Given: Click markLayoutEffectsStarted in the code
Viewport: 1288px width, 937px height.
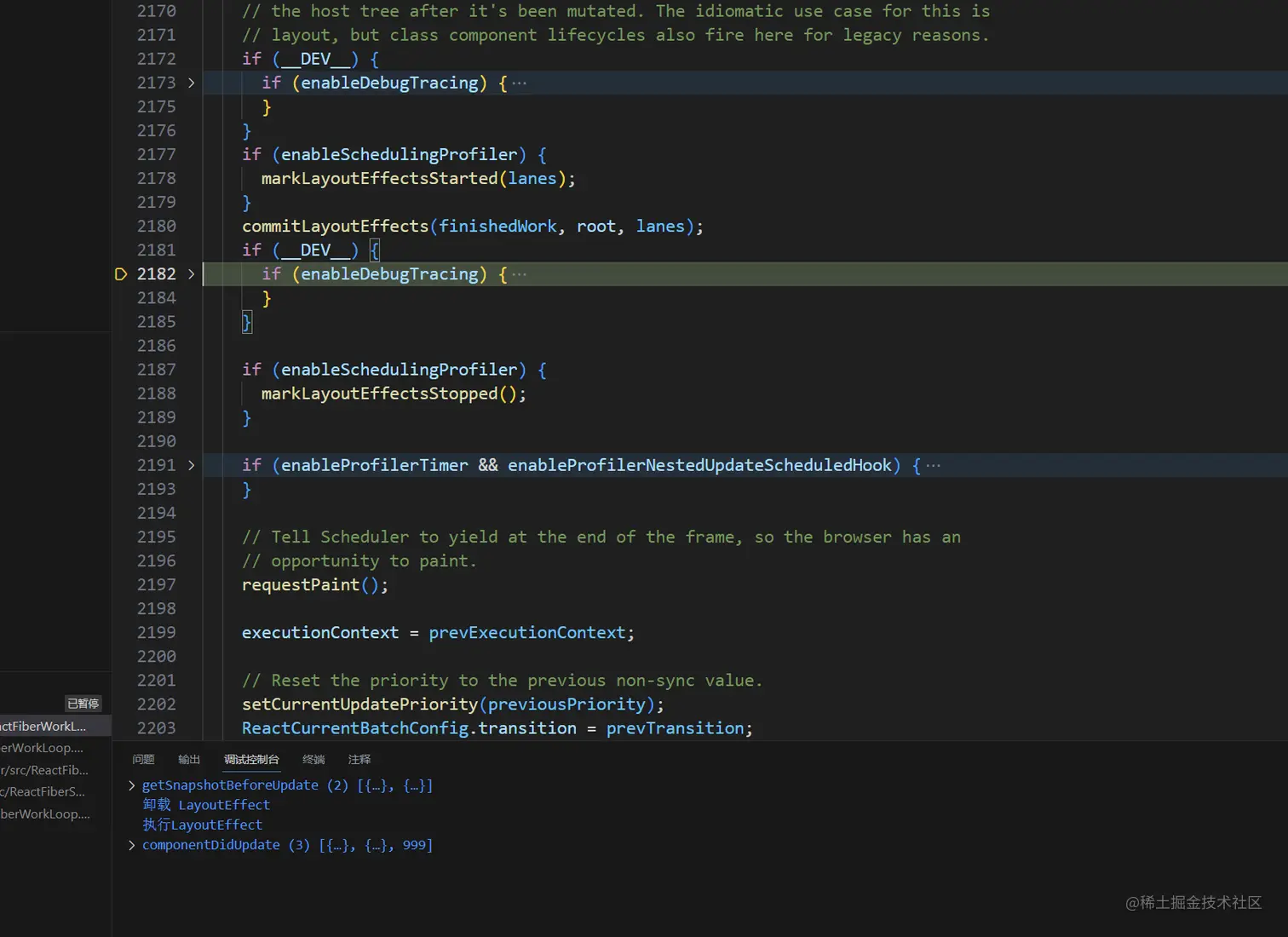Looking at the screenshot, I should pyautogui.click(x=379, y=179).
